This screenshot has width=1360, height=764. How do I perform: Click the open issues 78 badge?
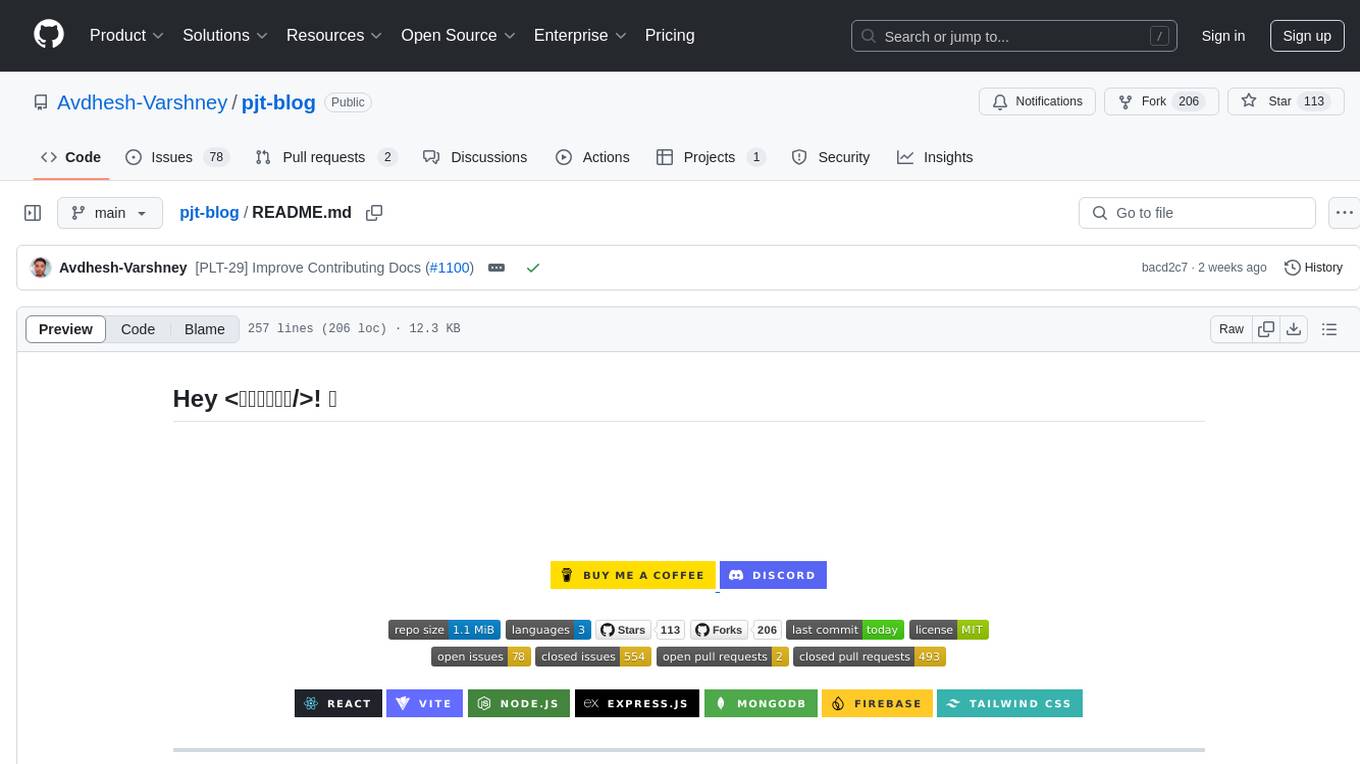point(481,657)
